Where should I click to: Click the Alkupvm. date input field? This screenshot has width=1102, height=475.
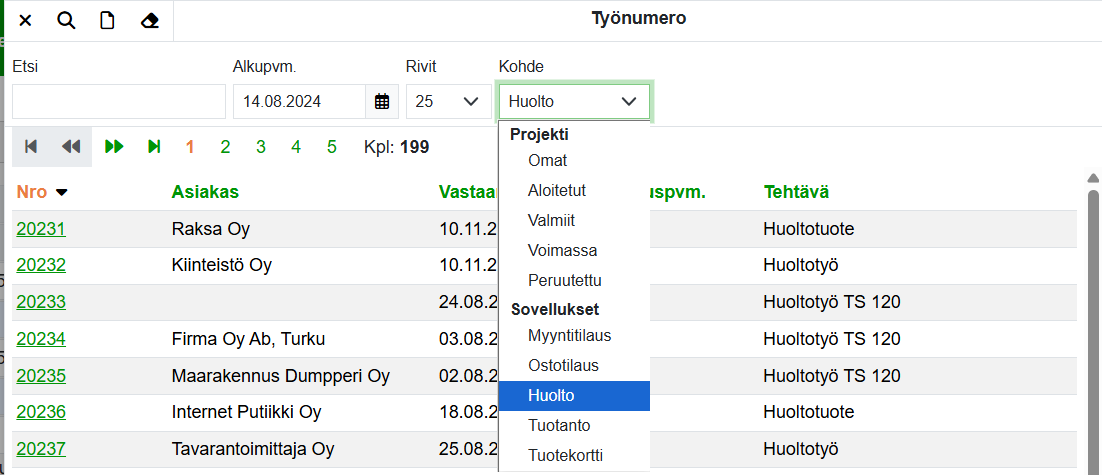pyautogui.click(x=300, y=101)
